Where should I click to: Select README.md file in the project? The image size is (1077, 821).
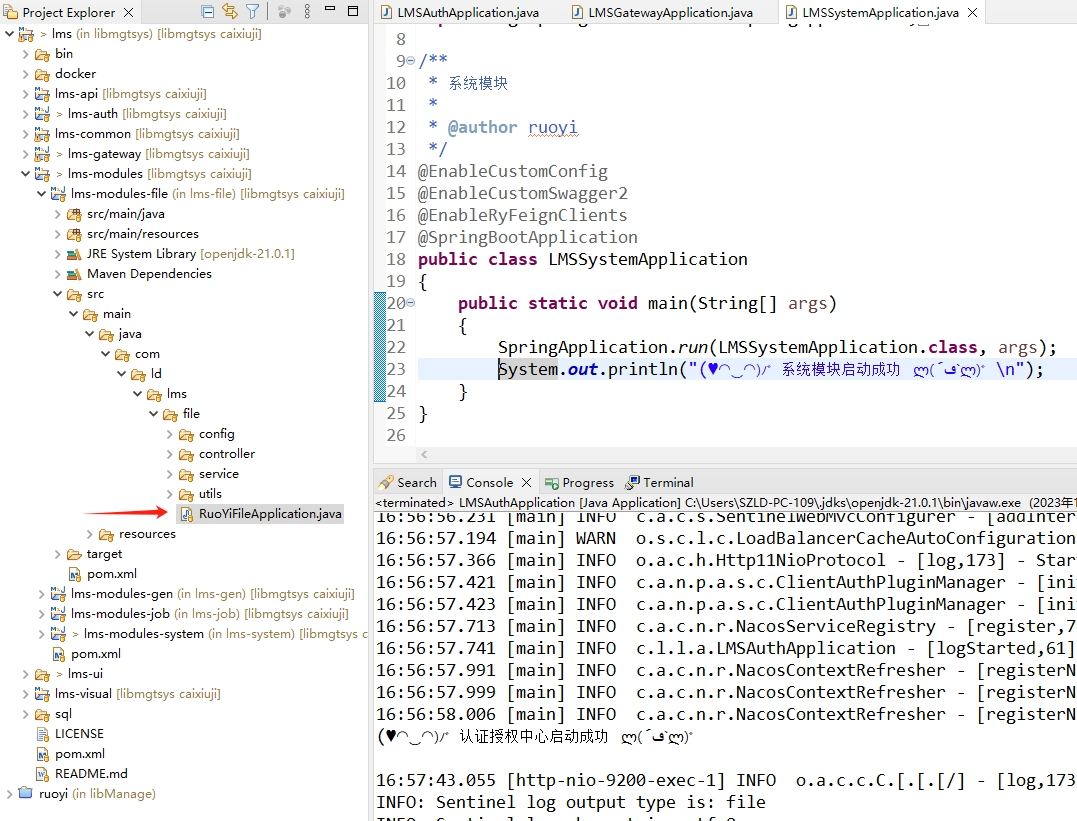(91, 774)
